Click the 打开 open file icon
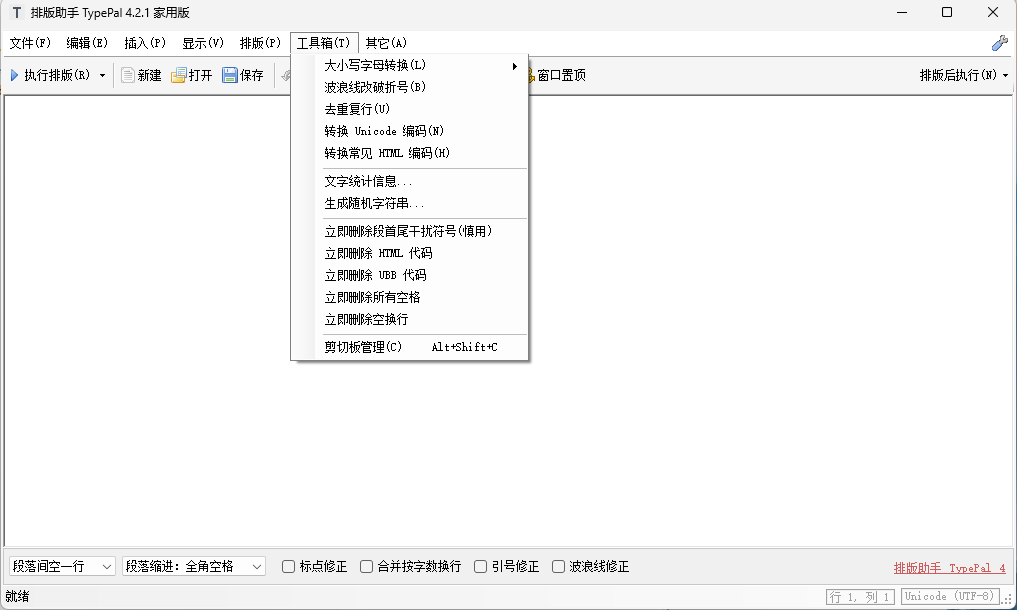The image size is (1017, 610). click(178, 75)
